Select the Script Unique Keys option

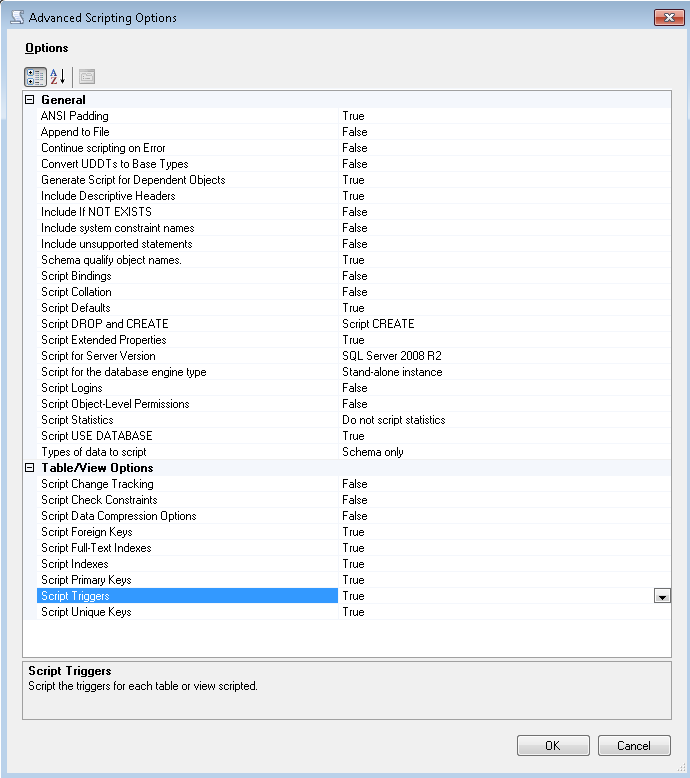click(86, 612)
